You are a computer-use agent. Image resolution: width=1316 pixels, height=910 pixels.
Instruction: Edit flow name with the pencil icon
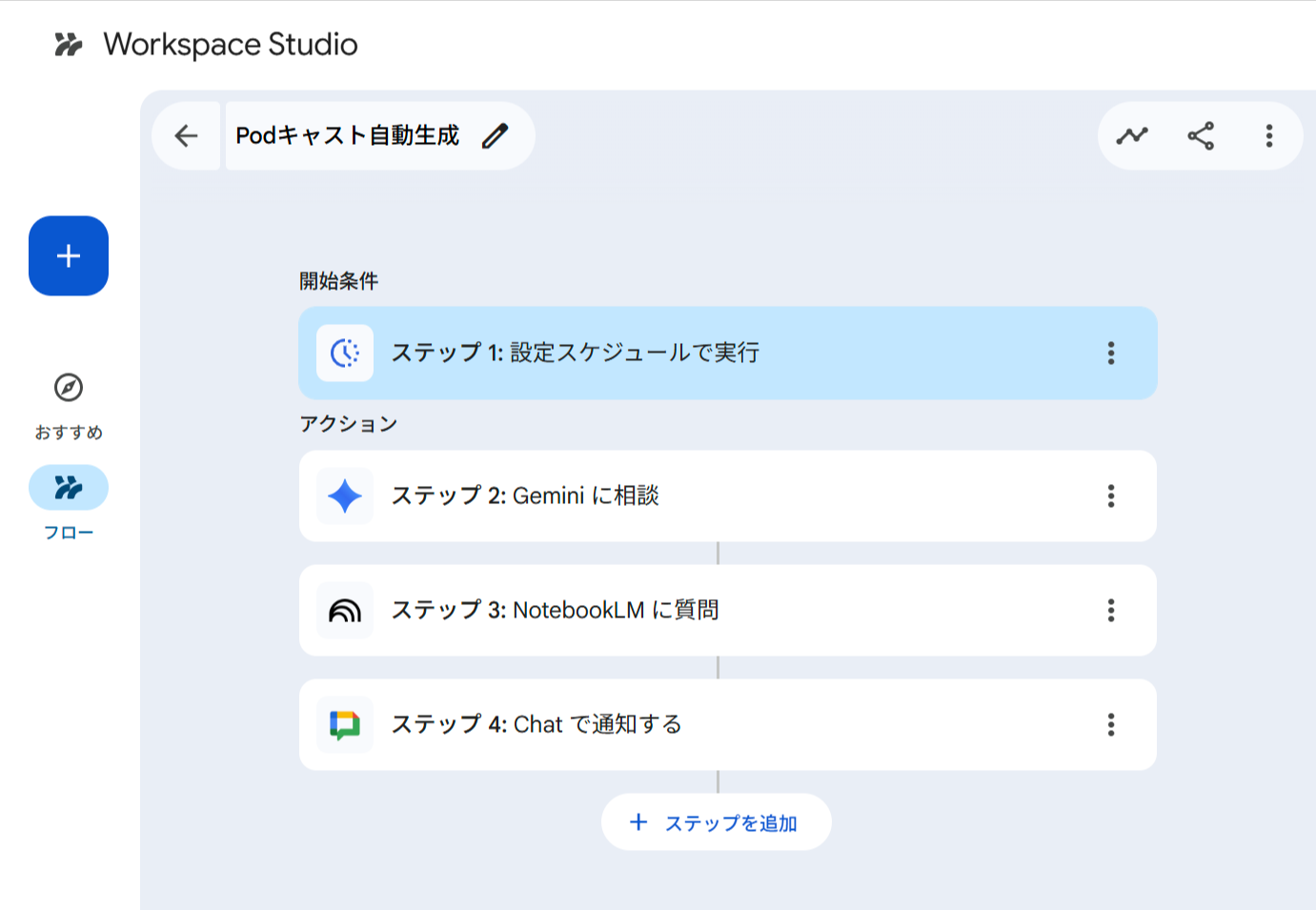click(x=495, y=136)
